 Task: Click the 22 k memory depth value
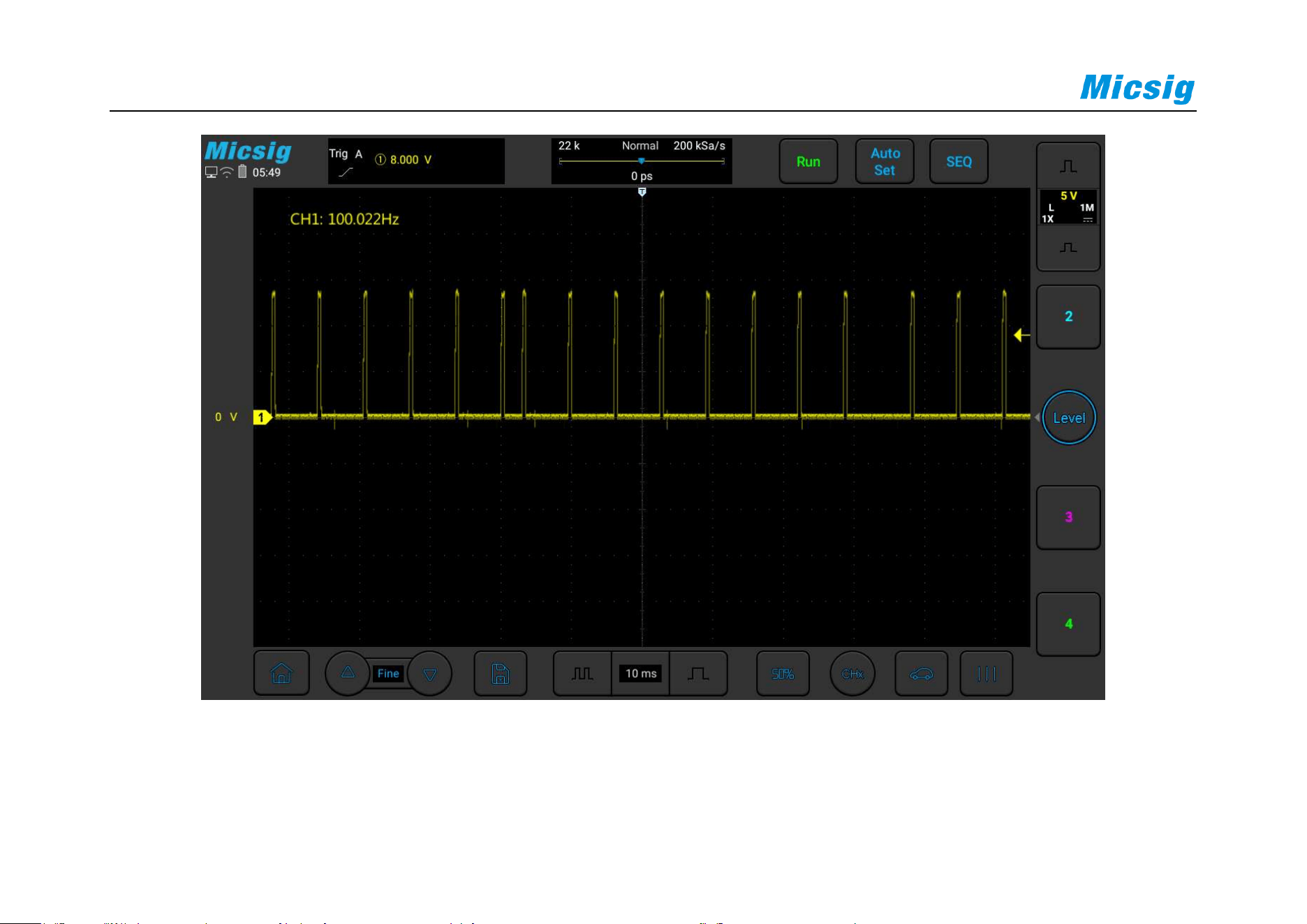coord(569,146)
